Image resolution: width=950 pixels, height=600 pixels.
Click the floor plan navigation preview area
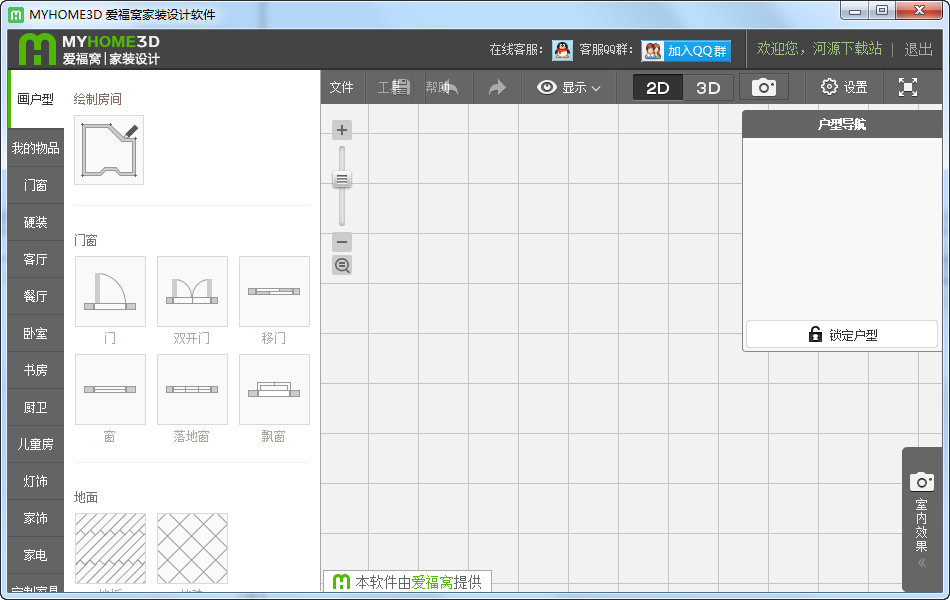click(842, 228)
